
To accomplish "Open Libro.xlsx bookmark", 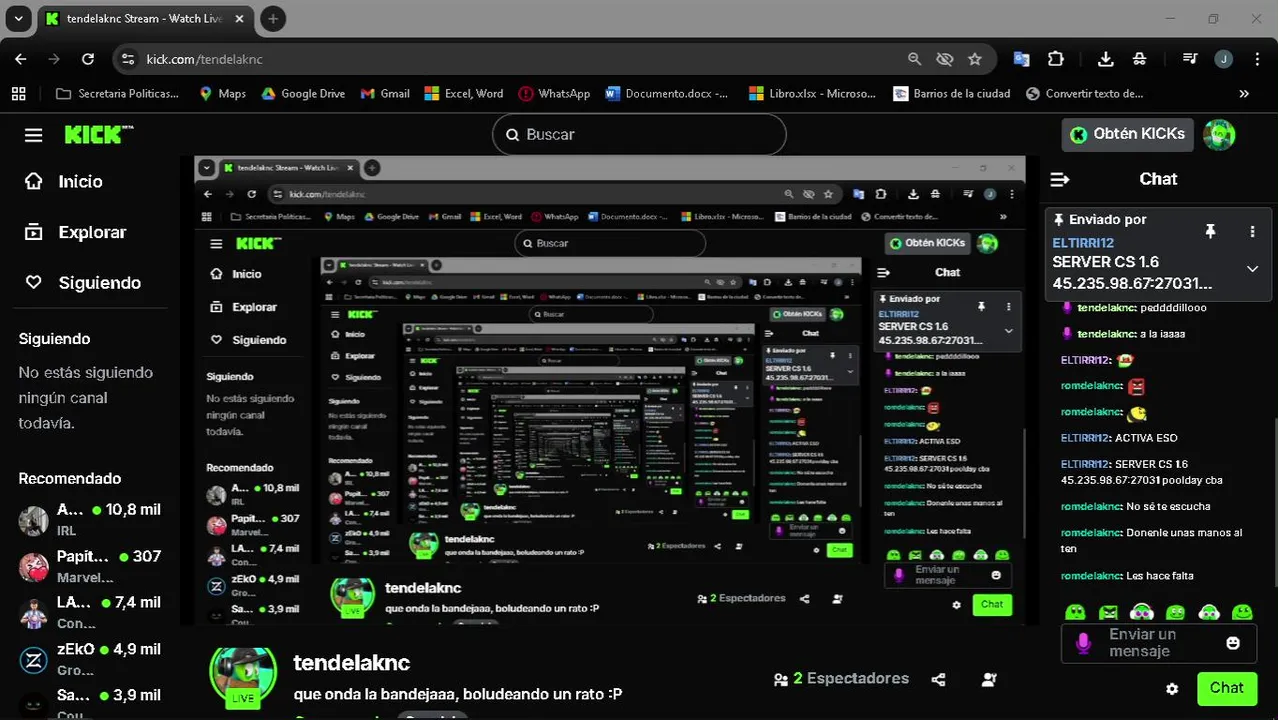I will click(811, 93).
